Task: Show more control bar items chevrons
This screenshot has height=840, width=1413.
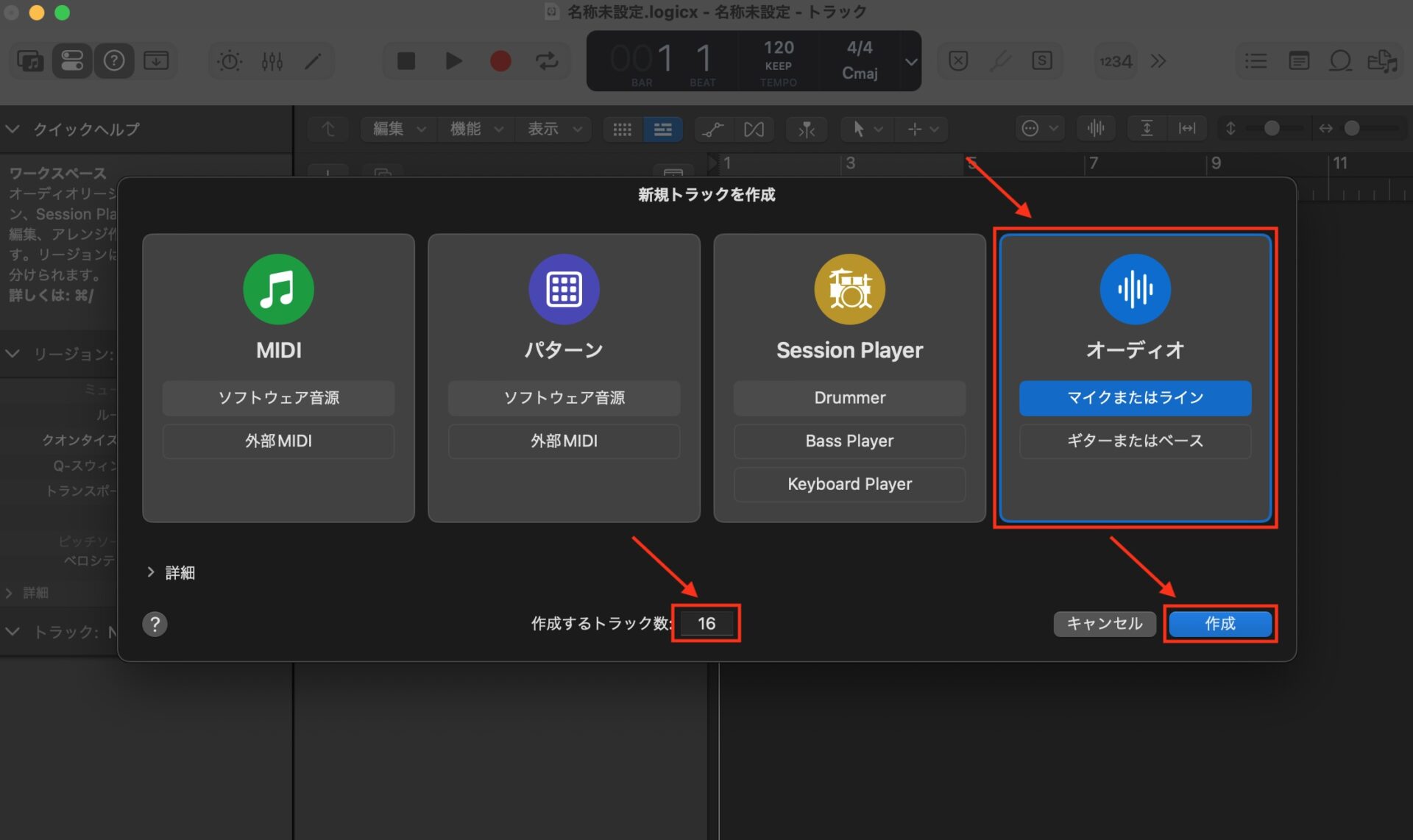Action: click(x=1158, y=61)
